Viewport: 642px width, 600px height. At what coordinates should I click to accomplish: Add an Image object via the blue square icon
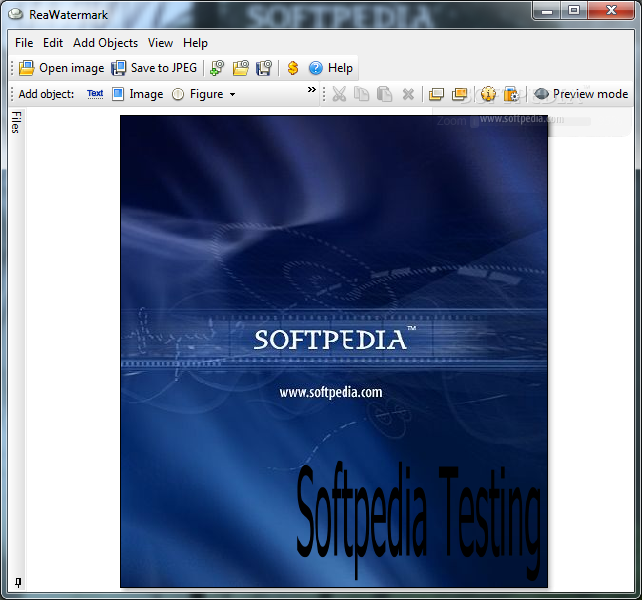tap(118, 94)
